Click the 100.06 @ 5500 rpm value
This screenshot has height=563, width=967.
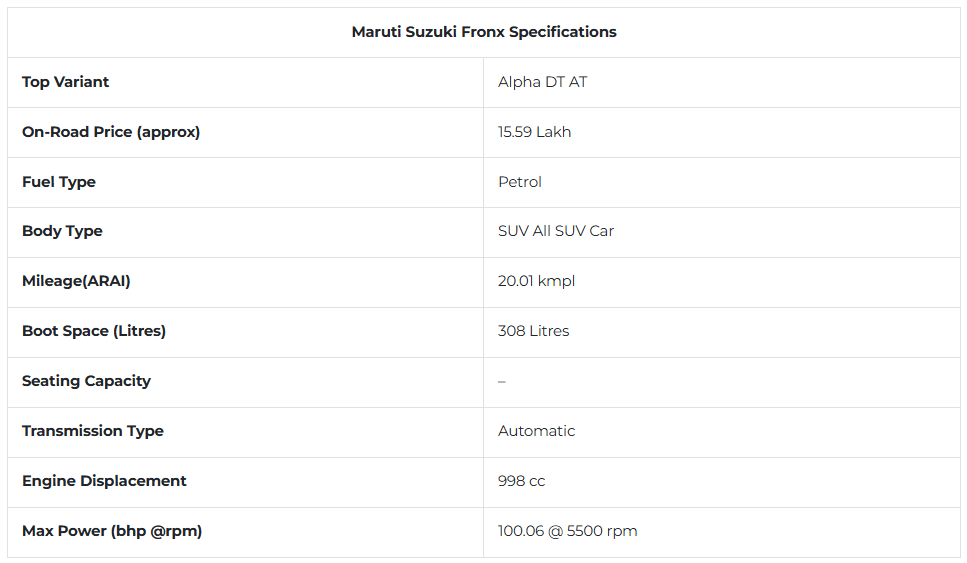(567, 531)
